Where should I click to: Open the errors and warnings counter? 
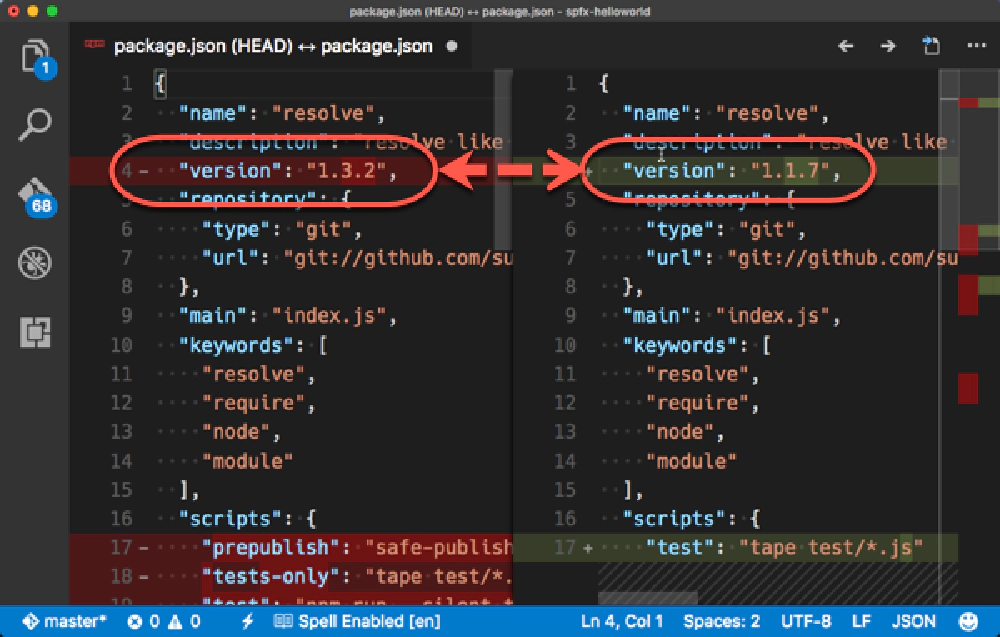163,621
